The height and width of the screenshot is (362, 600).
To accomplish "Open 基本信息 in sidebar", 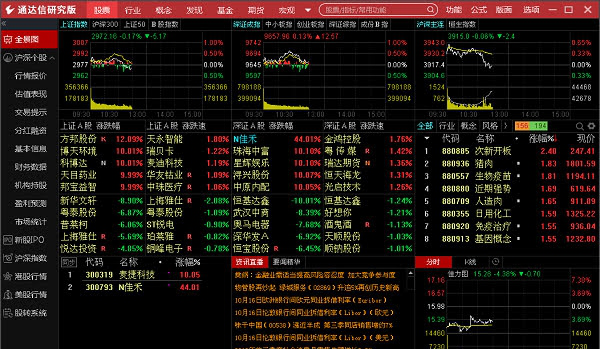I will [31, 149].
